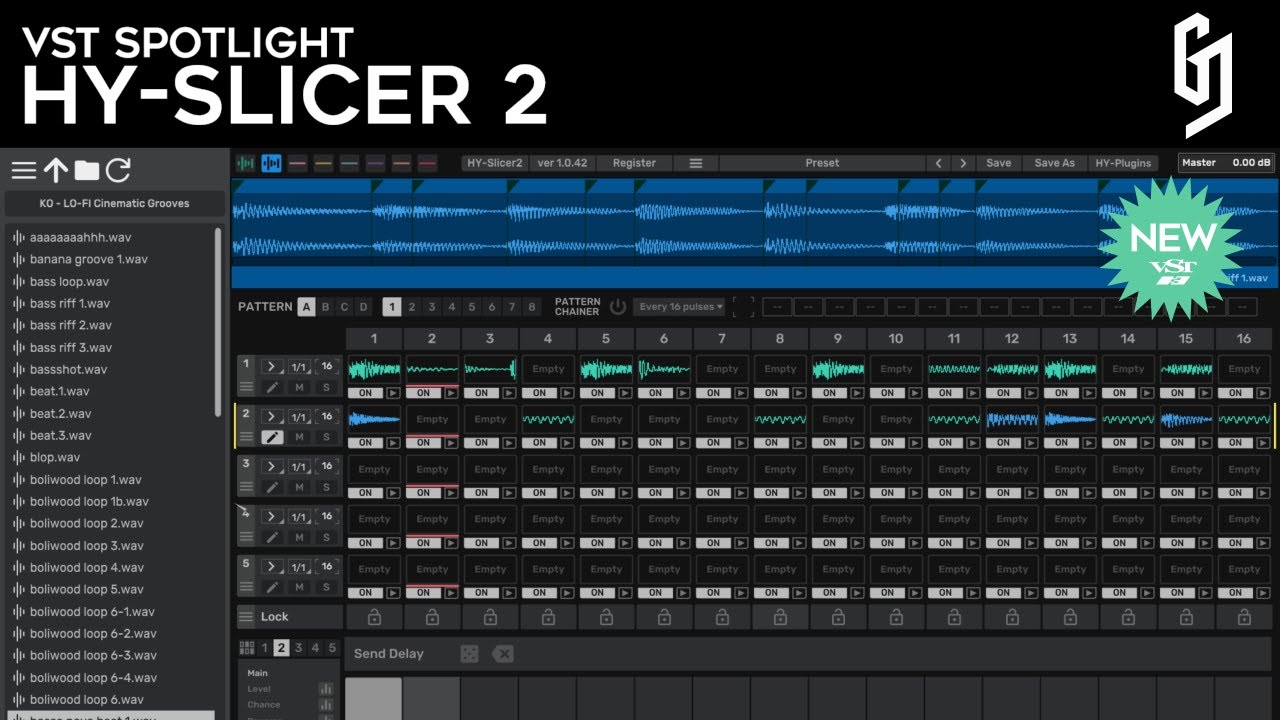Viewport: 1280px width, 720px height.
Task: Open the HY-Plugins button
Action: 1123,163
